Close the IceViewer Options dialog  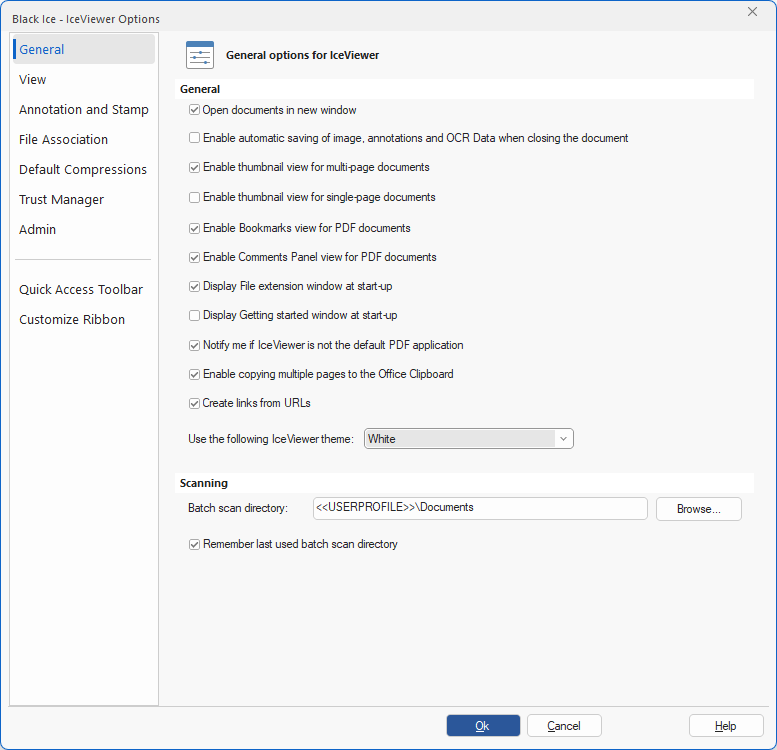[x=752, y=12]
